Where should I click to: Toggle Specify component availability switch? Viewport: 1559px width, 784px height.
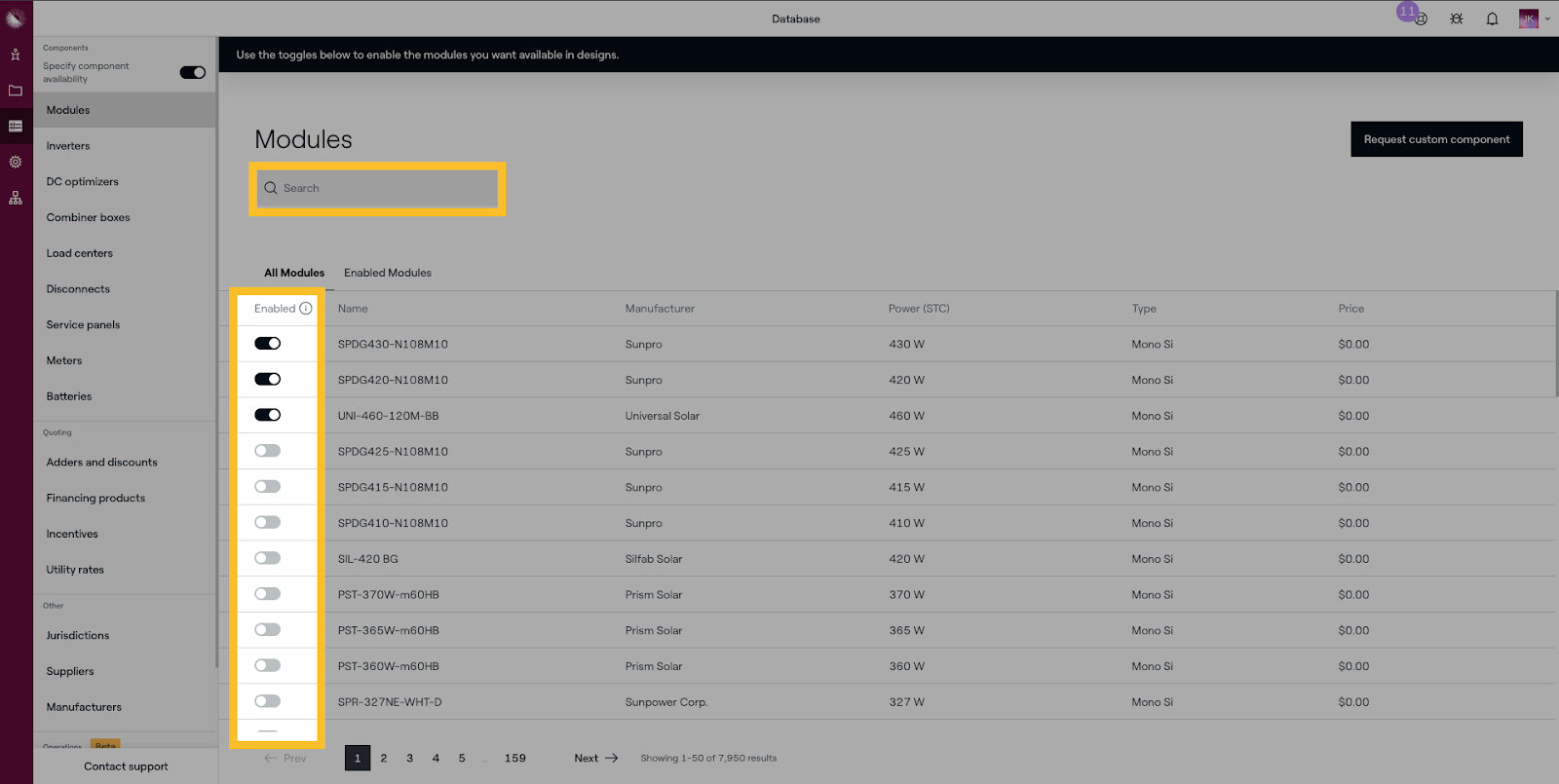tap(193, 72)
